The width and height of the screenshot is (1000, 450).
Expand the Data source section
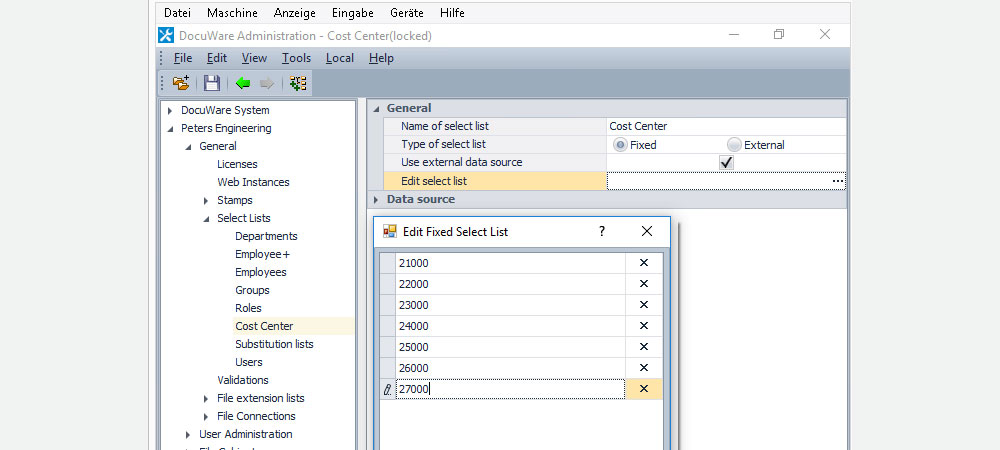click(x=376, y=200)
